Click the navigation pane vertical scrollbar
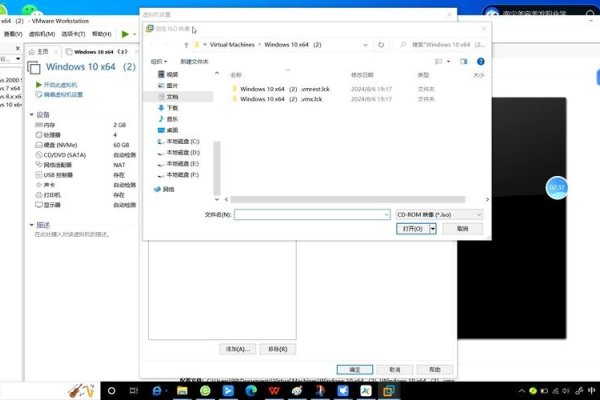Image resolution: width=600 pixels, height=400 pixels. 217,168
